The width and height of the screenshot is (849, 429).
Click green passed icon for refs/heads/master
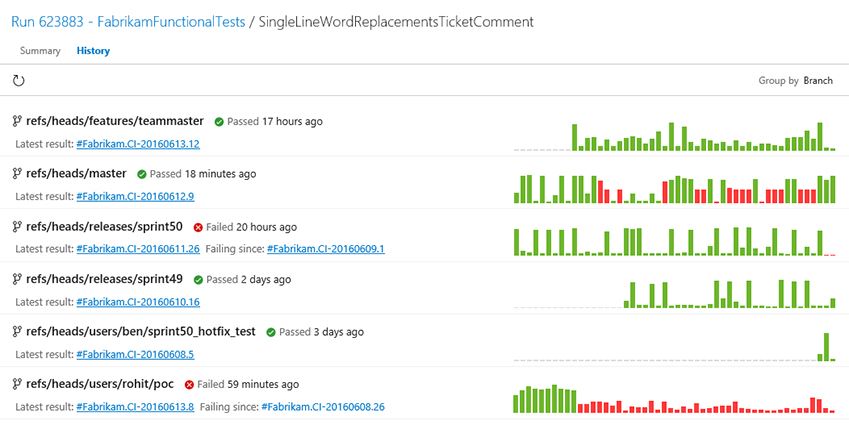coord(142,174)
